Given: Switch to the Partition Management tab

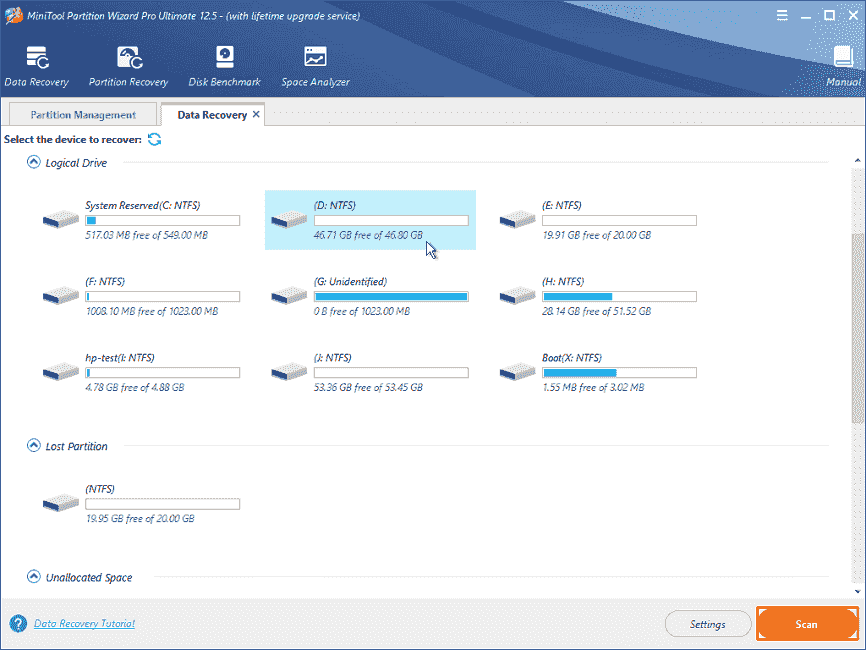Looking at the screenshot, I should (x=83, y=114).
